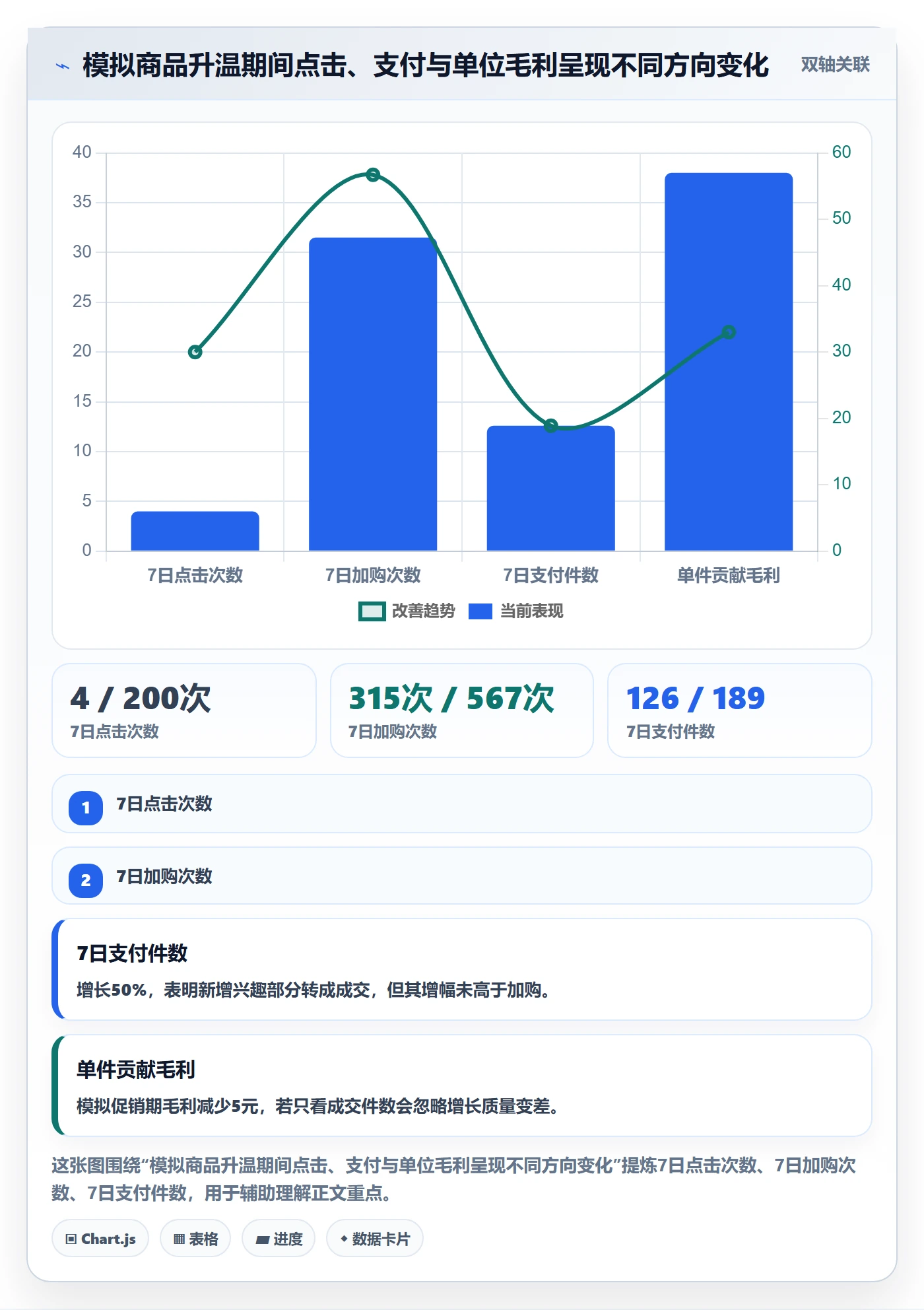
Task: Click the 单件贡献毛利 note card heading
Action: click(135, 1070)
